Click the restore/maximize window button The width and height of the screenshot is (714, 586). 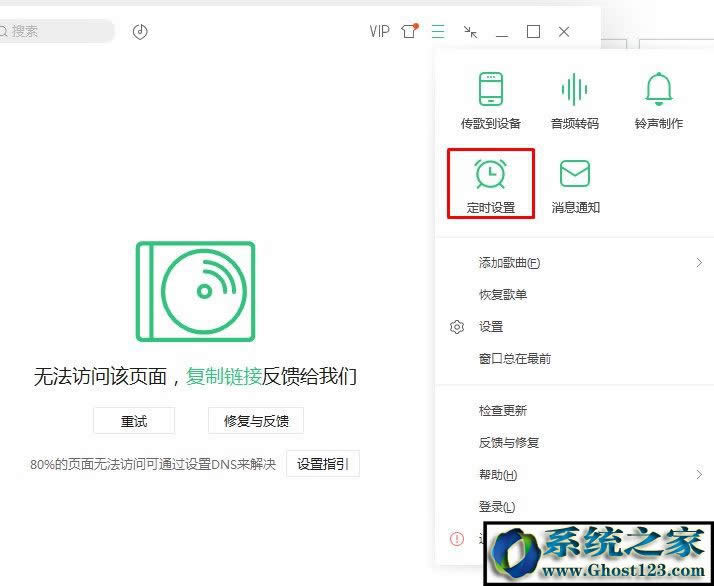point(533,32)
